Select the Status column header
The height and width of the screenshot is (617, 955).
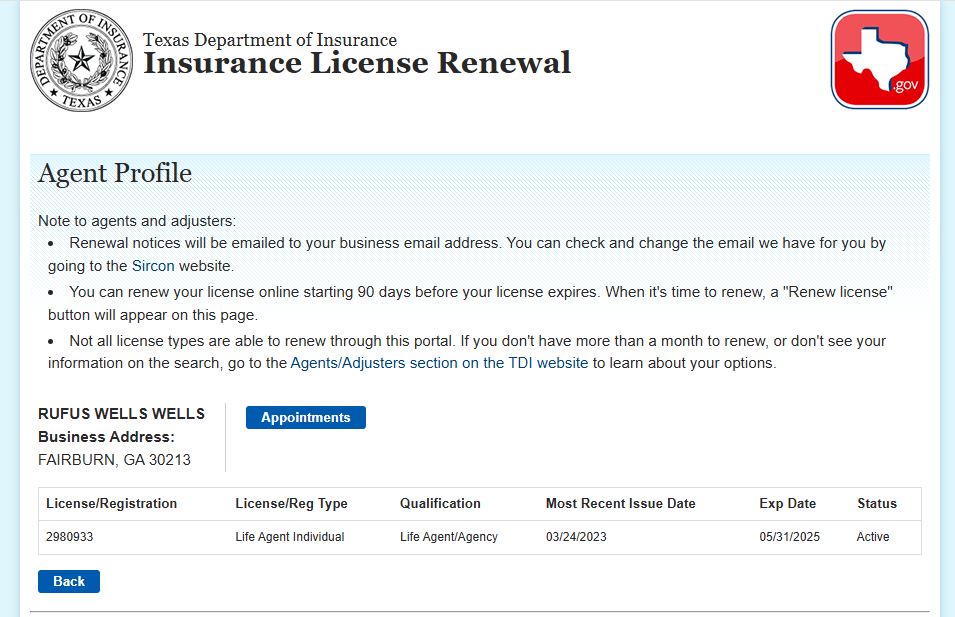coord(876,504)
